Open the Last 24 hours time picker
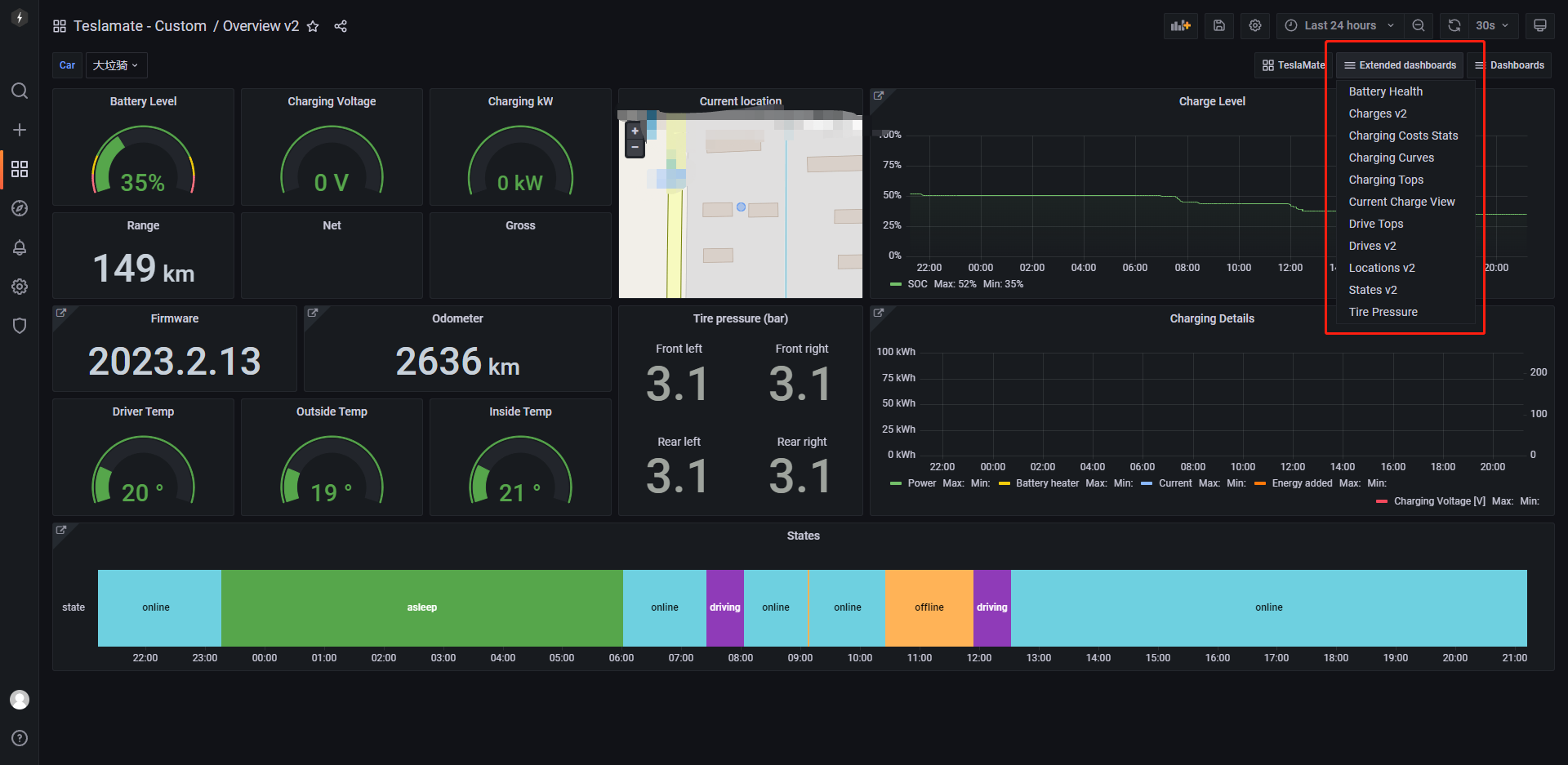The width and height of the screenshot is (1568, 765). [1340, 25]
